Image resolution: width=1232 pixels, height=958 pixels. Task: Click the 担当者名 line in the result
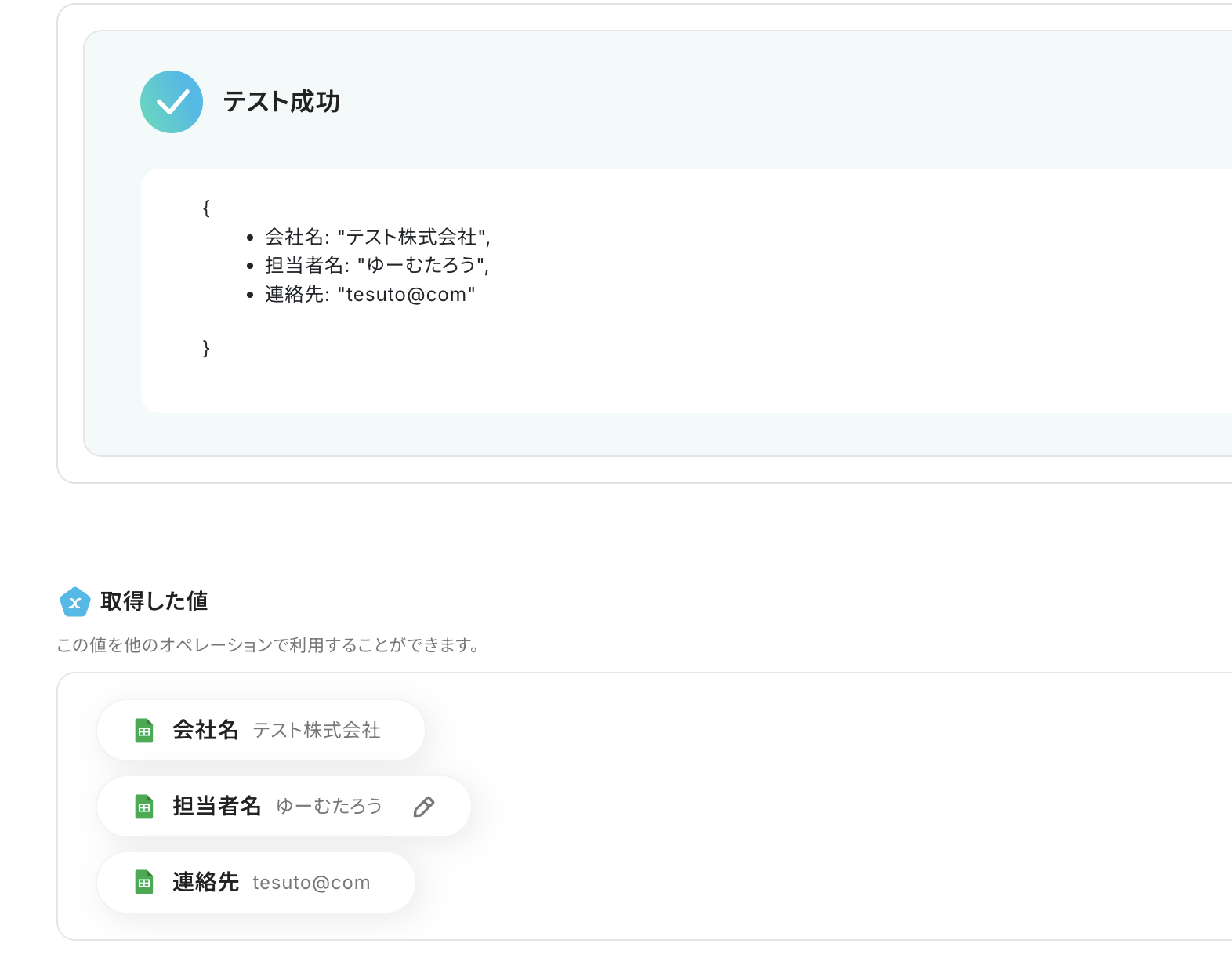pos(377,266)
